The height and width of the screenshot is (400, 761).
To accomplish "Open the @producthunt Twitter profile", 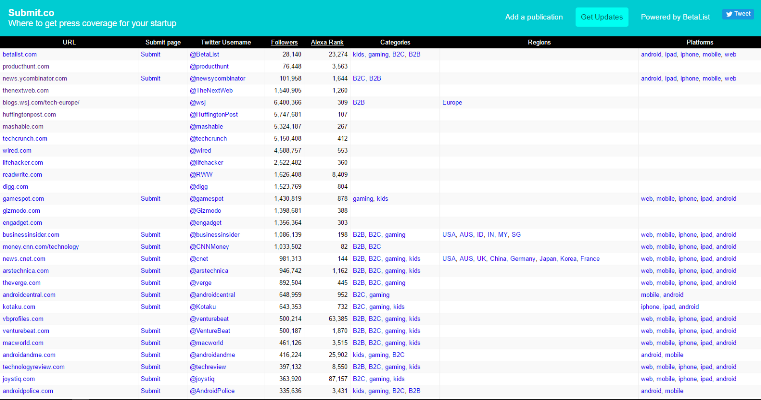I will pos(209,67).
